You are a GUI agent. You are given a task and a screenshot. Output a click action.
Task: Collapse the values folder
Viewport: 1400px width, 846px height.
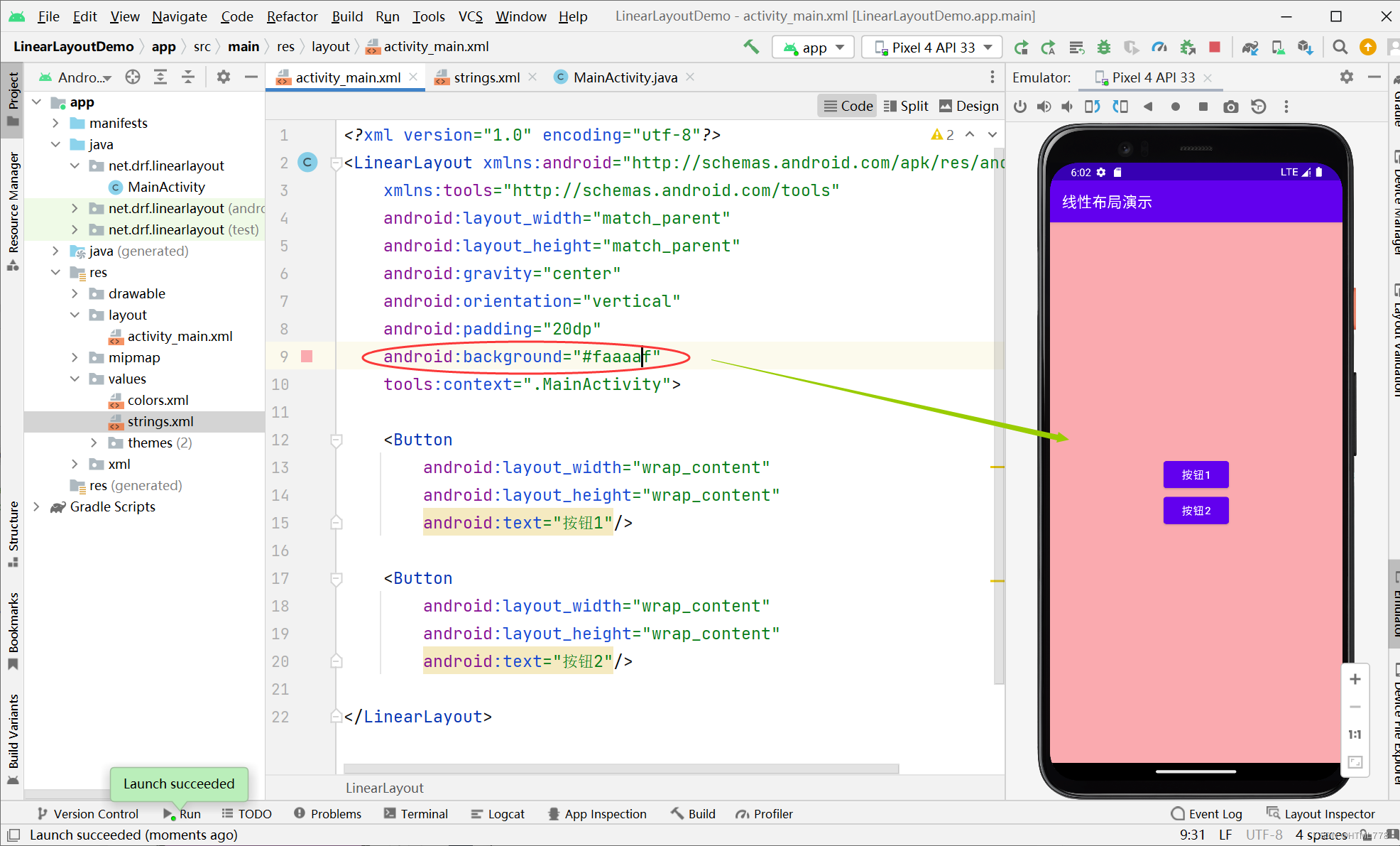tap(75, 379)
